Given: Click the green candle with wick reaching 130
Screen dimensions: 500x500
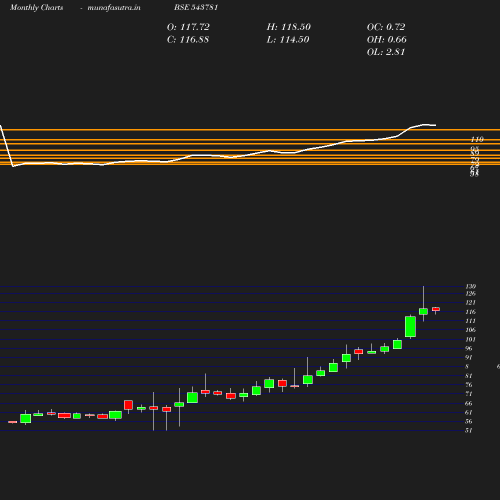Looking at the screenshot, I should [423, 311].
